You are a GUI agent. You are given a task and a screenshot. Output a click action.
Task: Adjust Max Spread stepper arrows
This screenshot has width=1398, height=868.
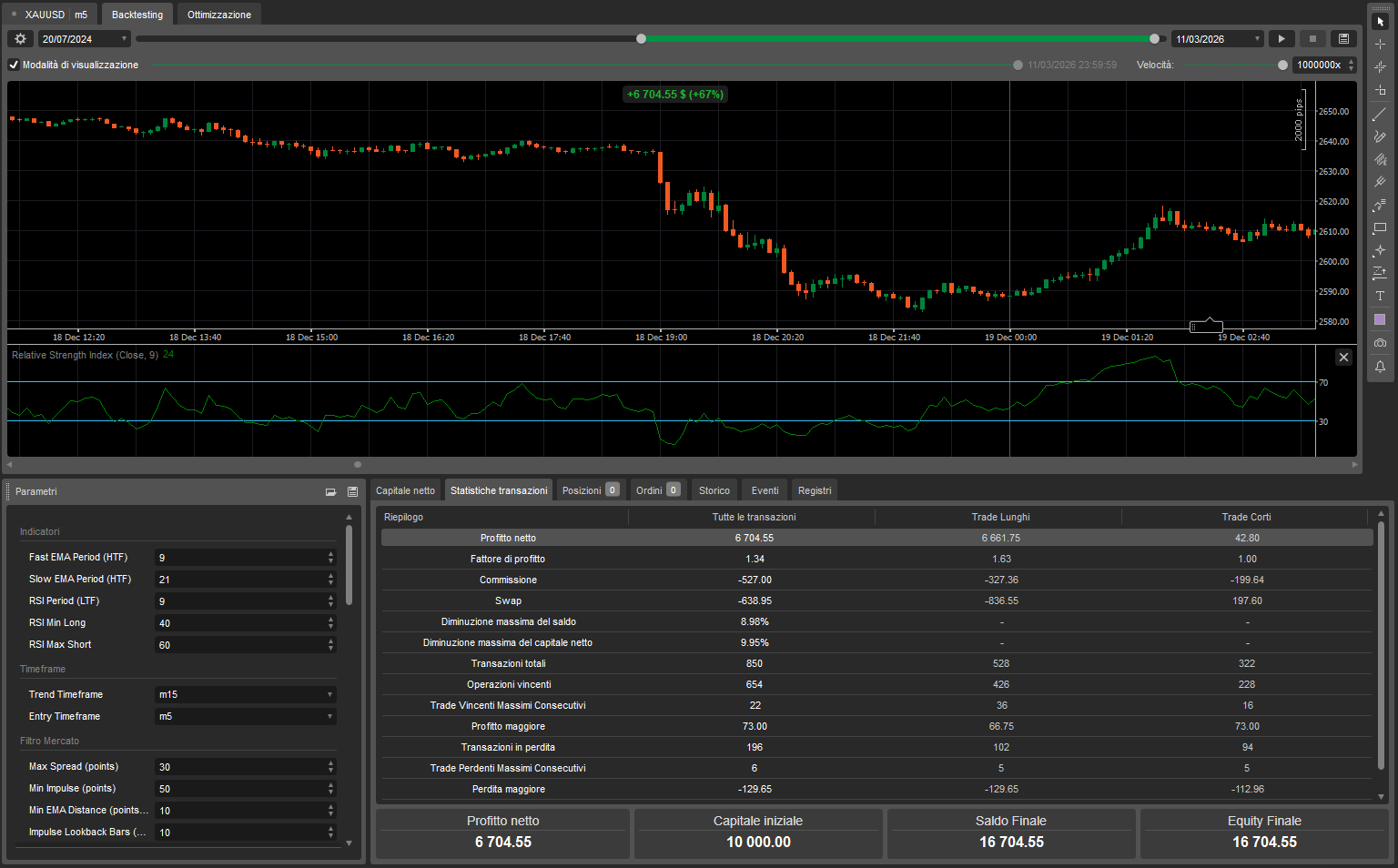(330, 767)
